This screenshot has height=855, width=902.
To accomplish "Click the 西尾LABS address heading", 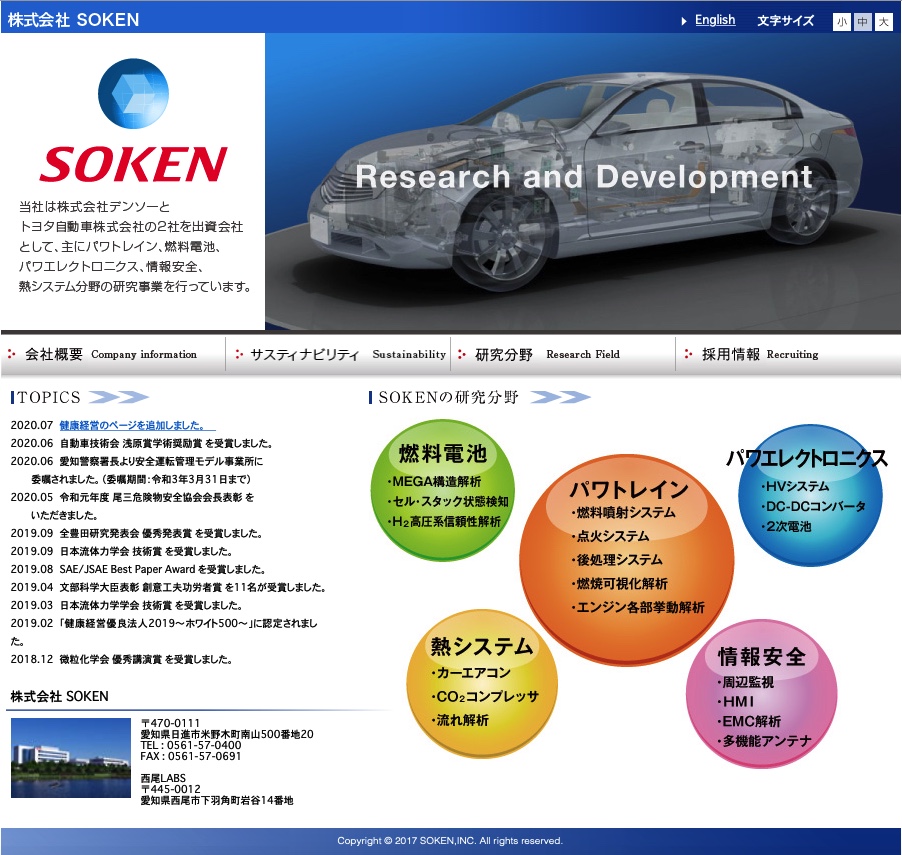I will coord(163,778).
